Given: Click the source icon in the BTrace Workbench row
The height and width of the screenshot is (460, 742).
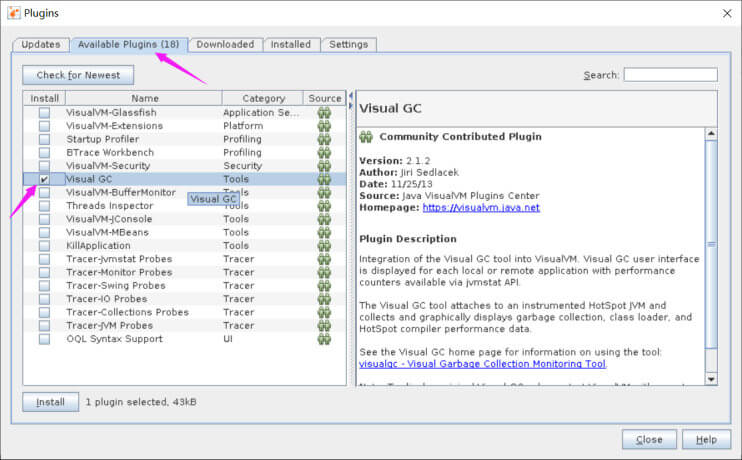Looking at the screenshot, I should (x=324, y=152).
